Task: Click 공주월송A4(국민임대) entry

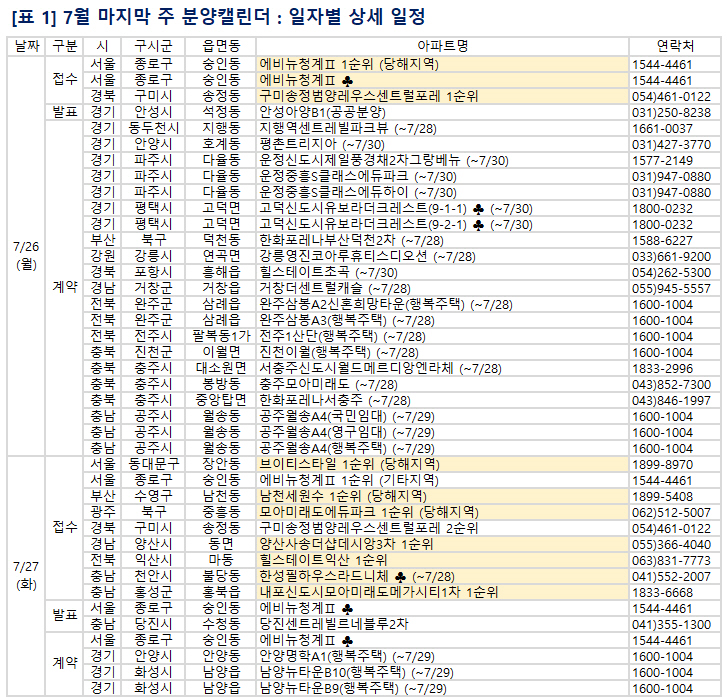Action: [x=347, y=416]
